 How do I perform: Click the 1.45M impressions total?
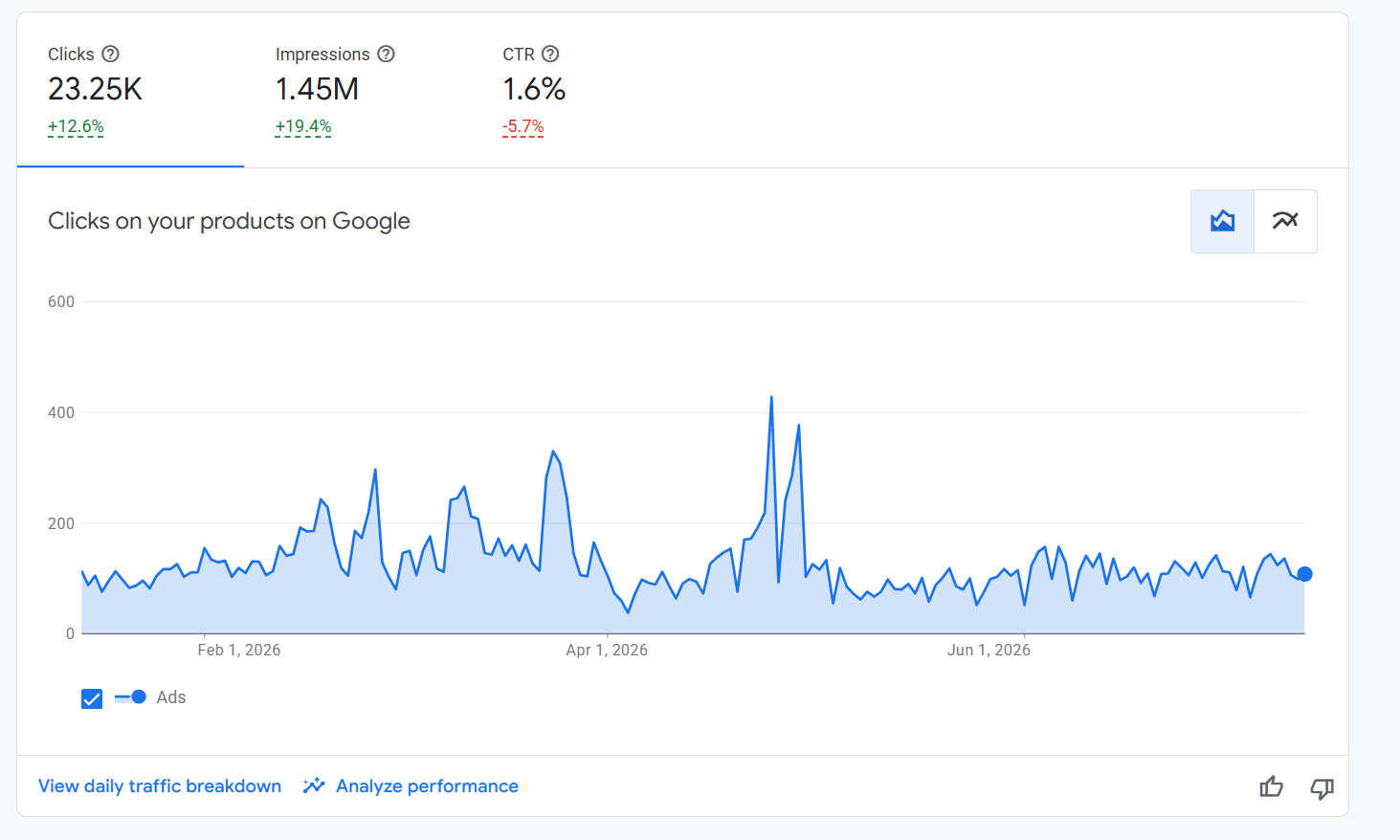[317, 89]
